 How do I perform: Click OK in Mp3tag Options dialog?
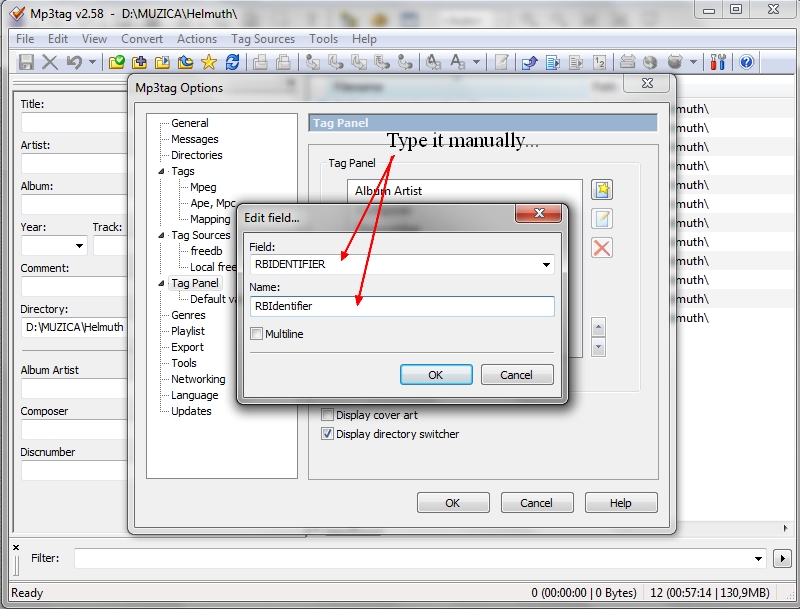click(453, 503)
